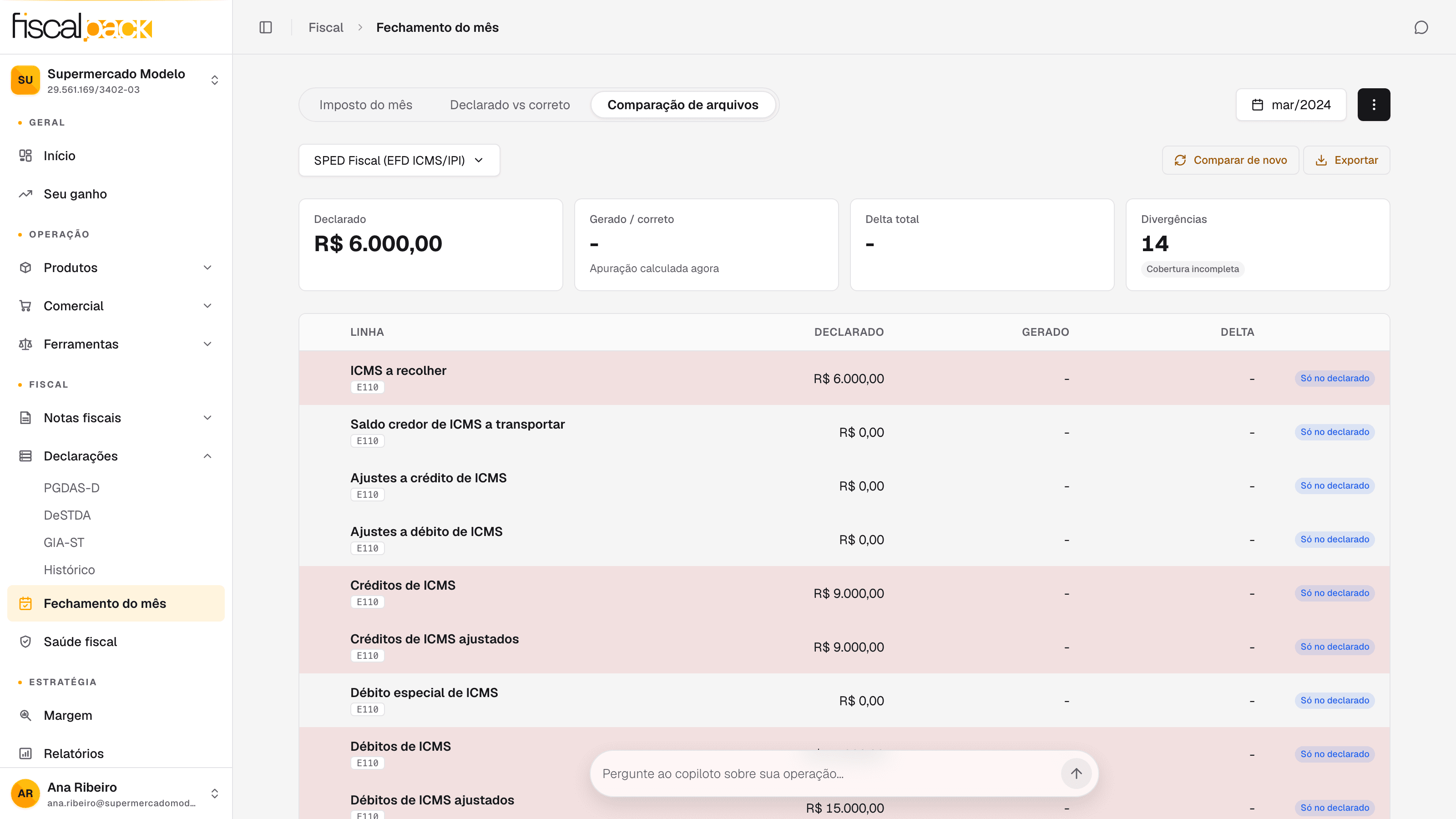Click the Produtos box icon
Screen dimensions: 1456x819
pyautogui.click(x=25, y=268)
